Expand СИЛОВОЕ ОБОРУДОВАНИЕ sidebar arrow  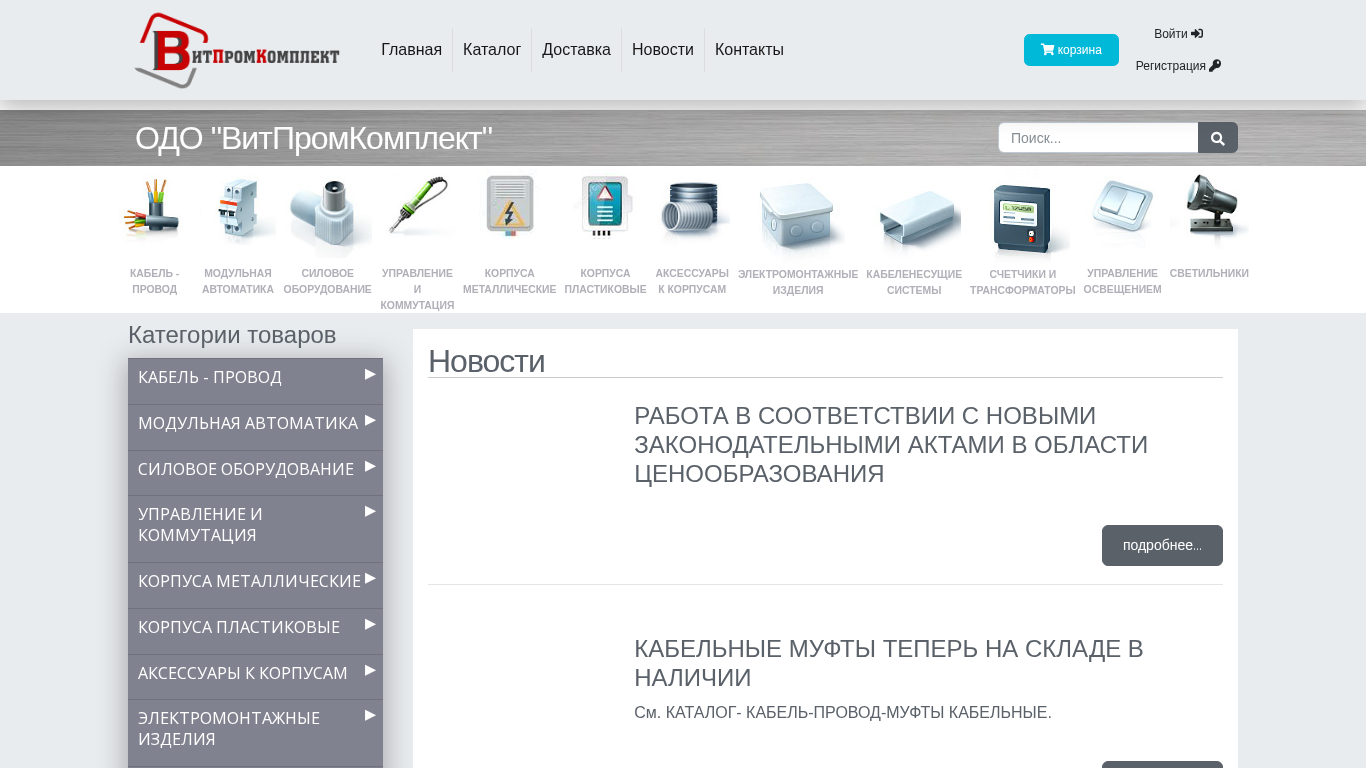click(x=370, y=466)
